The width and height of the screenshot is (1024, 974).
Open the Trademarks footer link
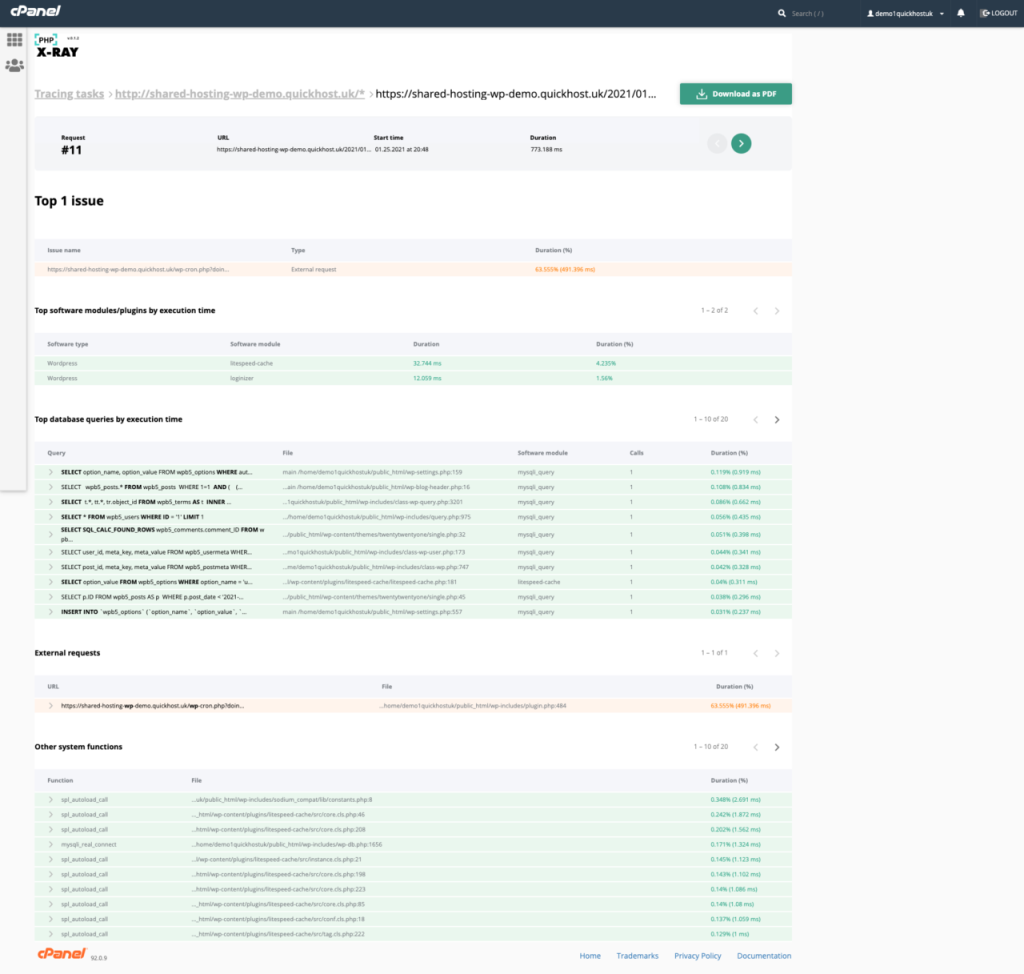637,956
